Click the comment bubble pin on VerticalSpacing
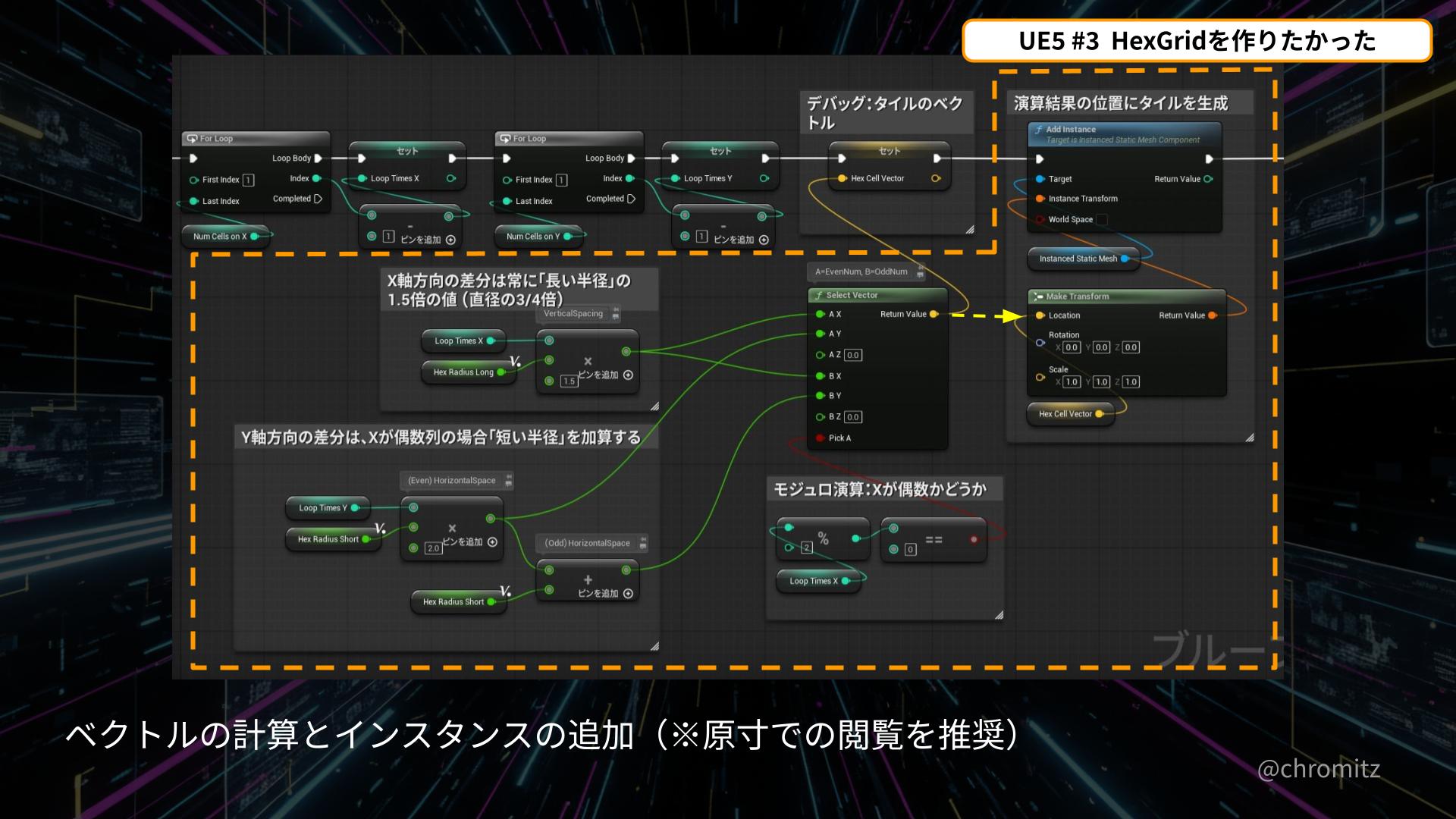 pos(616,314)
